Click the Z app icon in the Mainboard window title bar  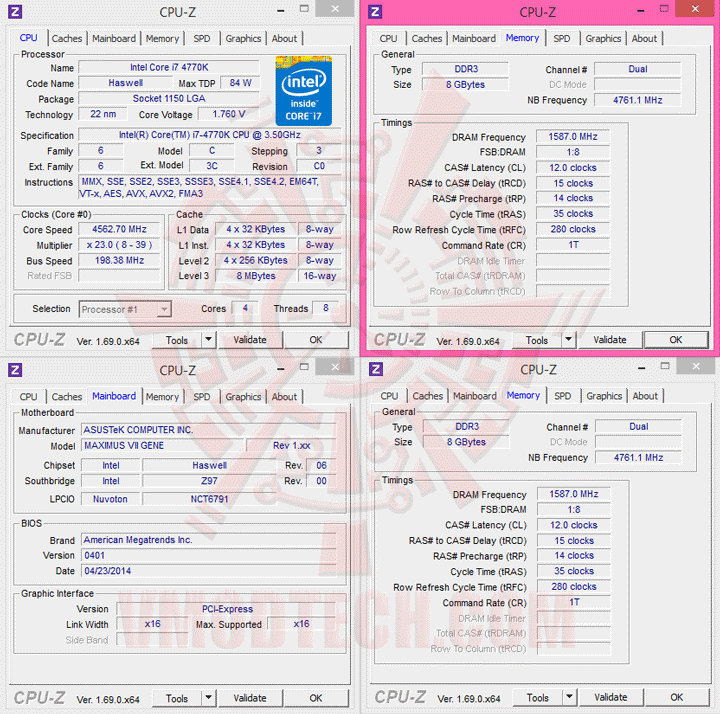pos(15,369)
